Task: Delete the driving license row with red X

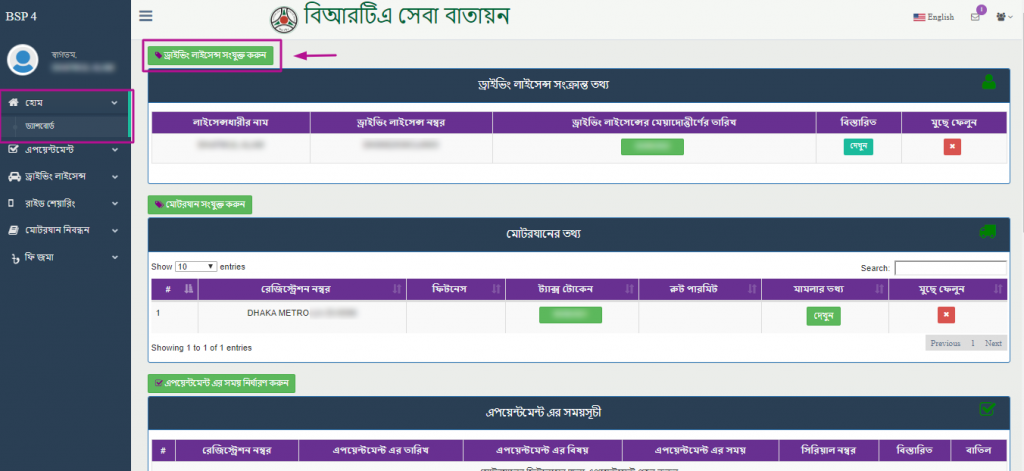Action: (x=952, y=146)
